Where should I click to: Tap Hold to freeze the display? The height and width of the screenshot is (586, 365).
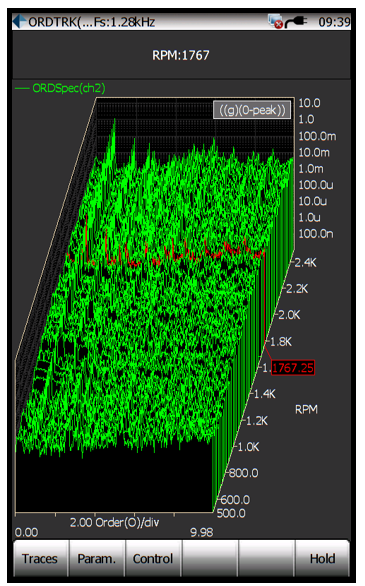point(322,558)
